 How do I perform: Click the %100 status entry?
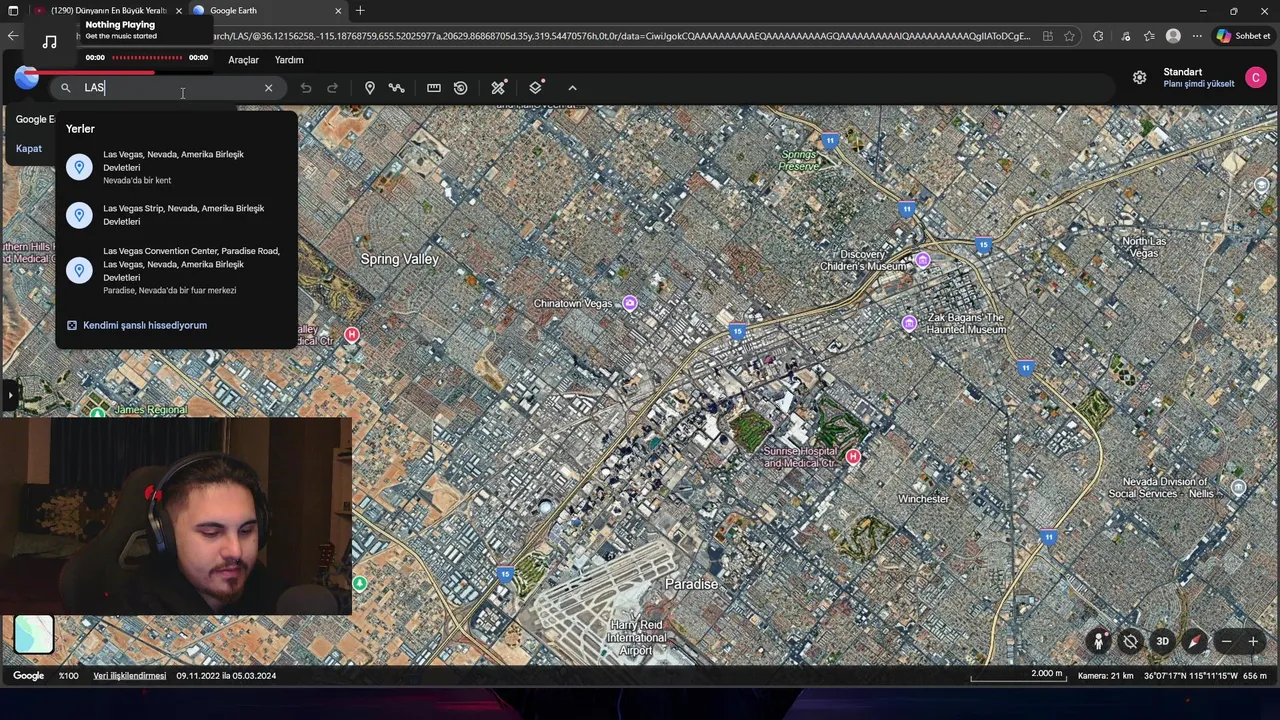(69, 676)
